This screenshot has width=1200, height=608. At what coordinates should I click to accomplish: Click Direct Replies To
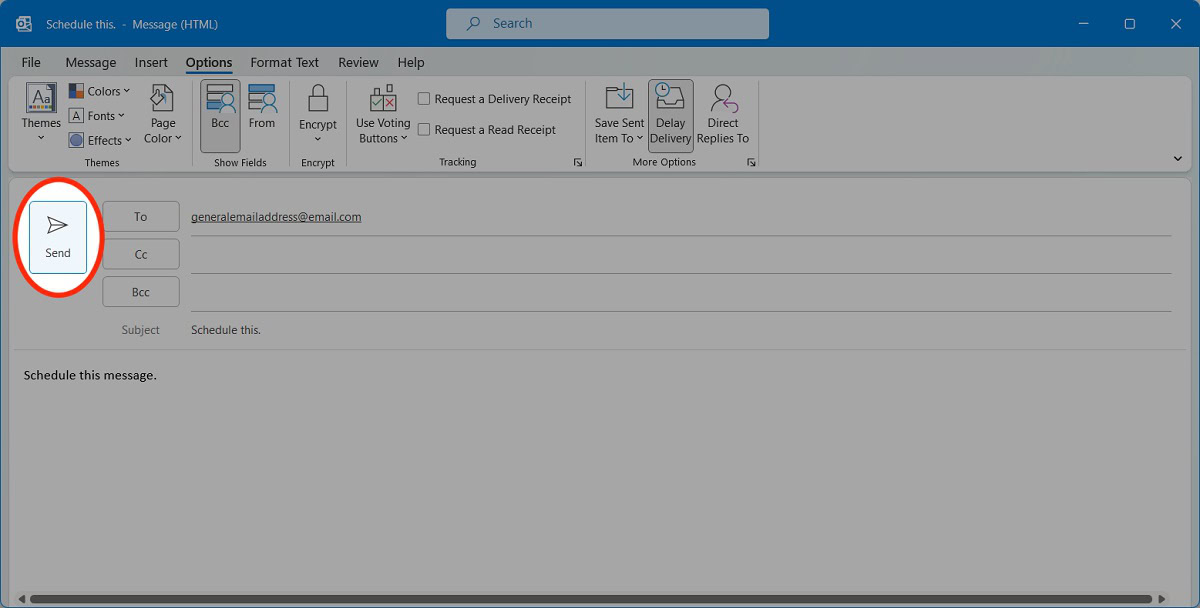[x=722, y=114]
